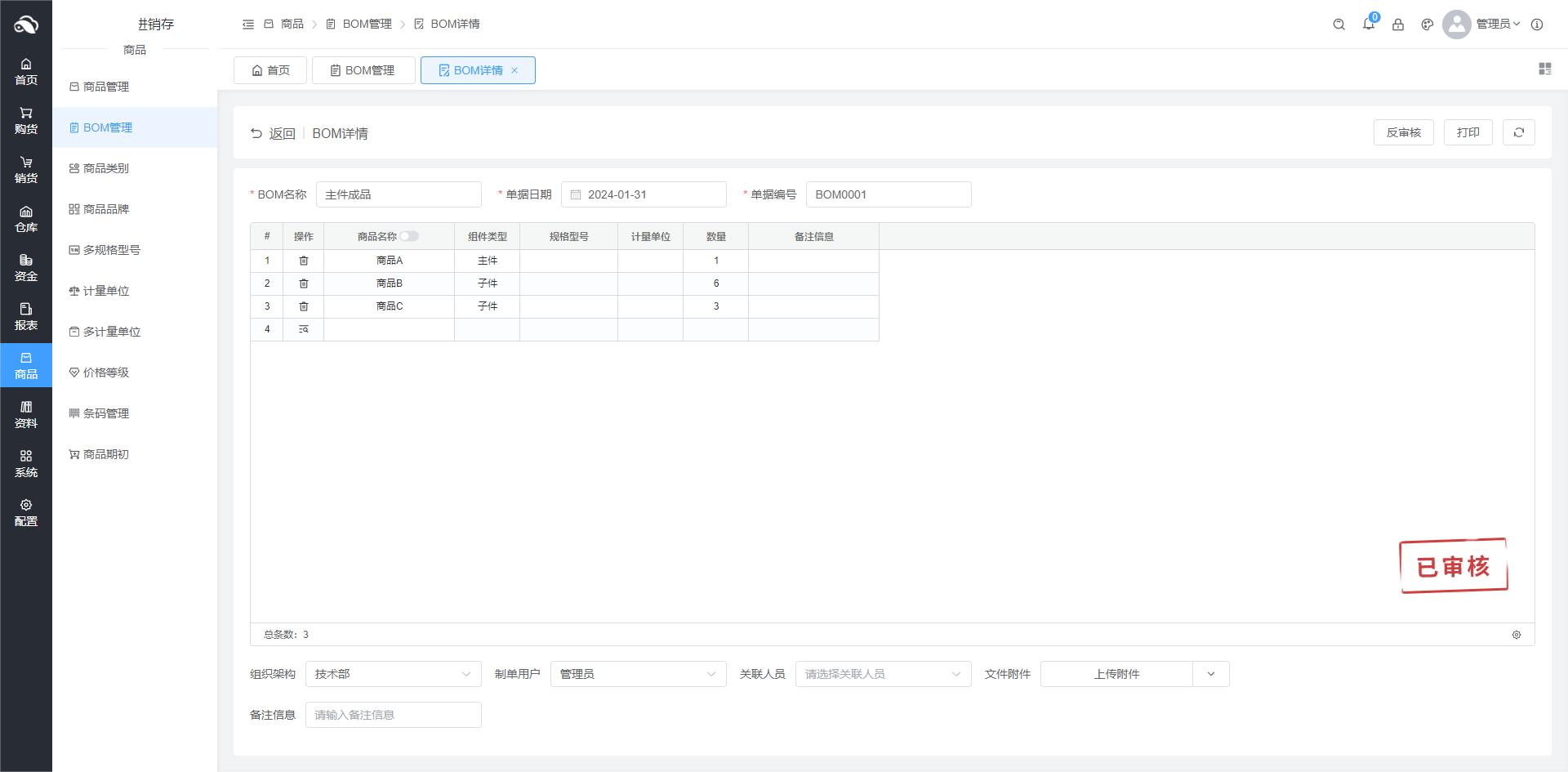This screenshot has width=1568, height=772.
Task: Collapse the sidebar menu toggle icon
Action: click(x=248, y=25)
